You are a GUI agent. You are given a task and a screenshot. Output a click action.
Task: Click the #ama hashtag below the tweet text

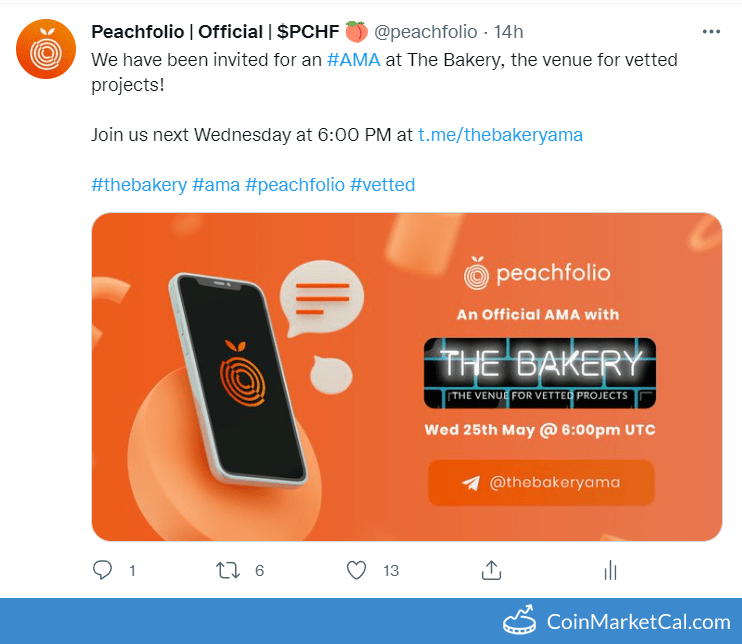pos(216,185)
